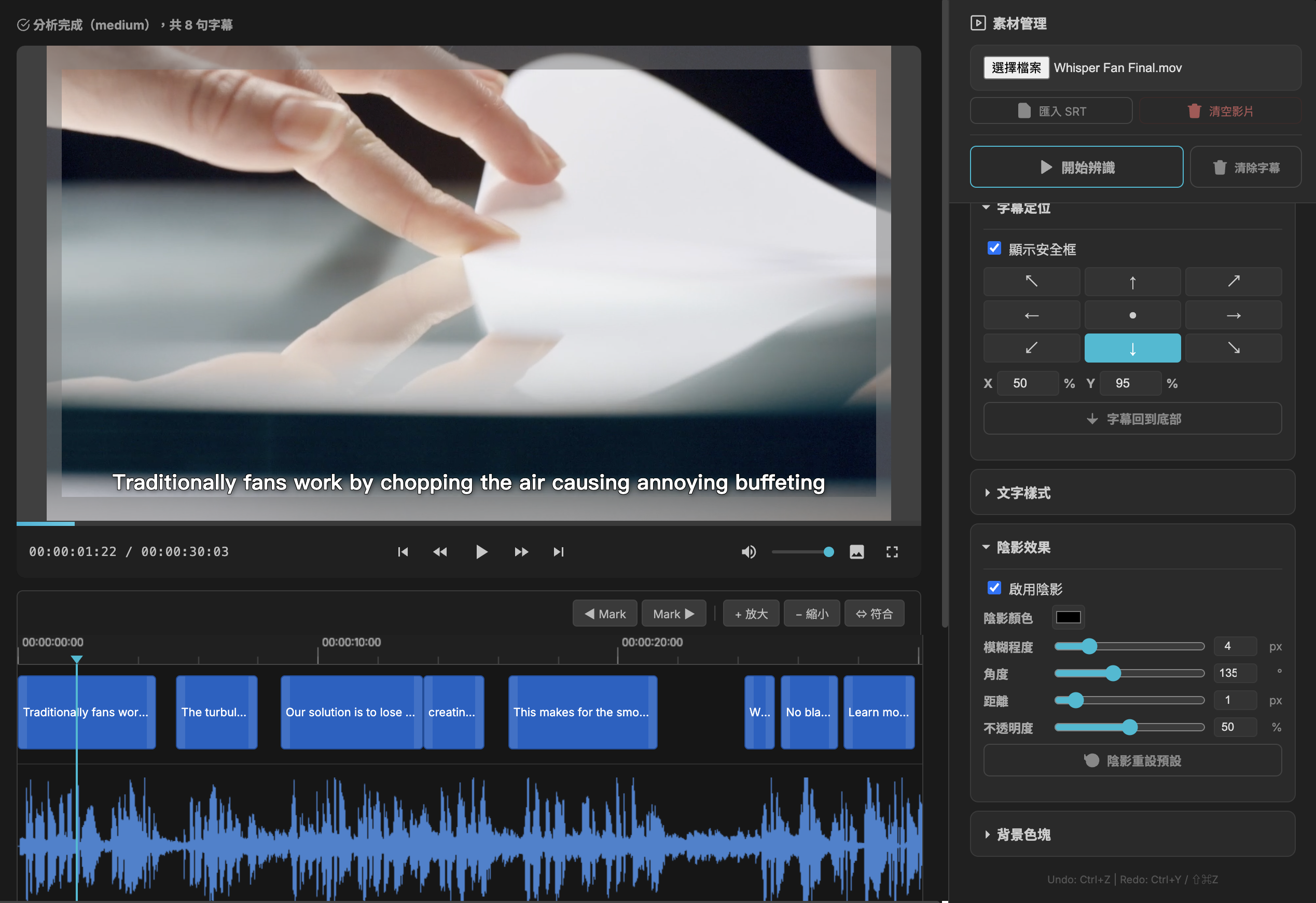Disable the 啟用陰影 checkbox
1316x903 pixels.
(994, 588)
